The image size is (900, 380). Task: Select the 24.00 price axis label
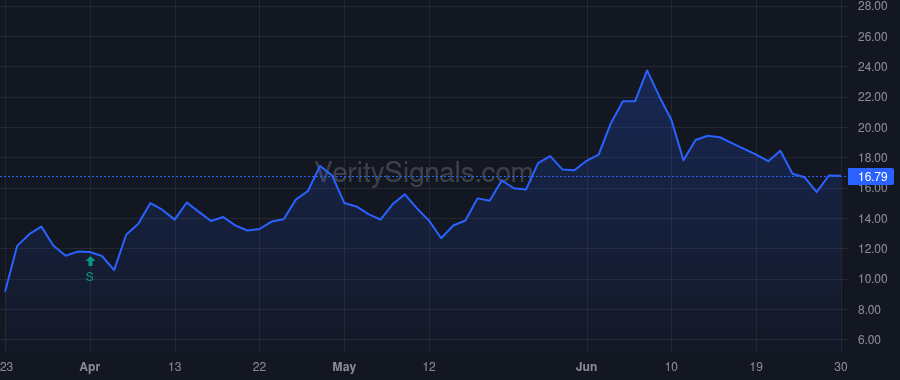872,67
